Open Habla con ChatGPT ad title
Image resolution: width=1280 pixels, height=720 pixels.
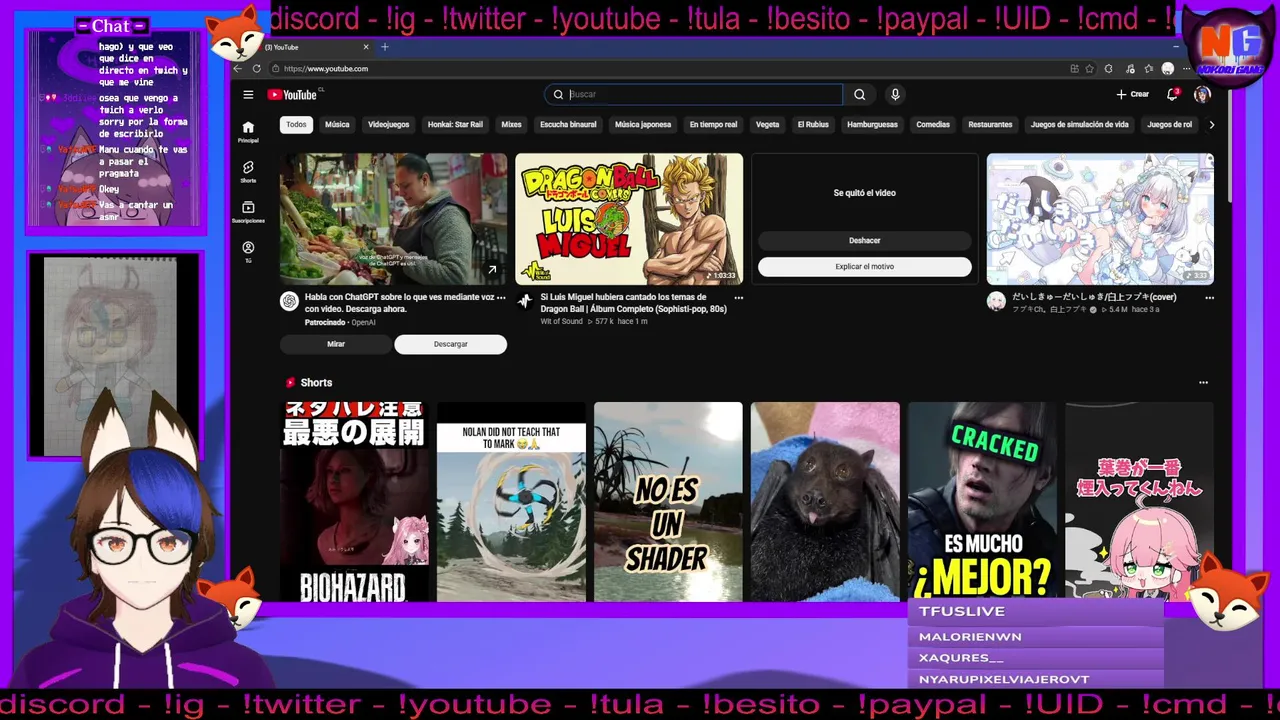(x=400, y=303)
